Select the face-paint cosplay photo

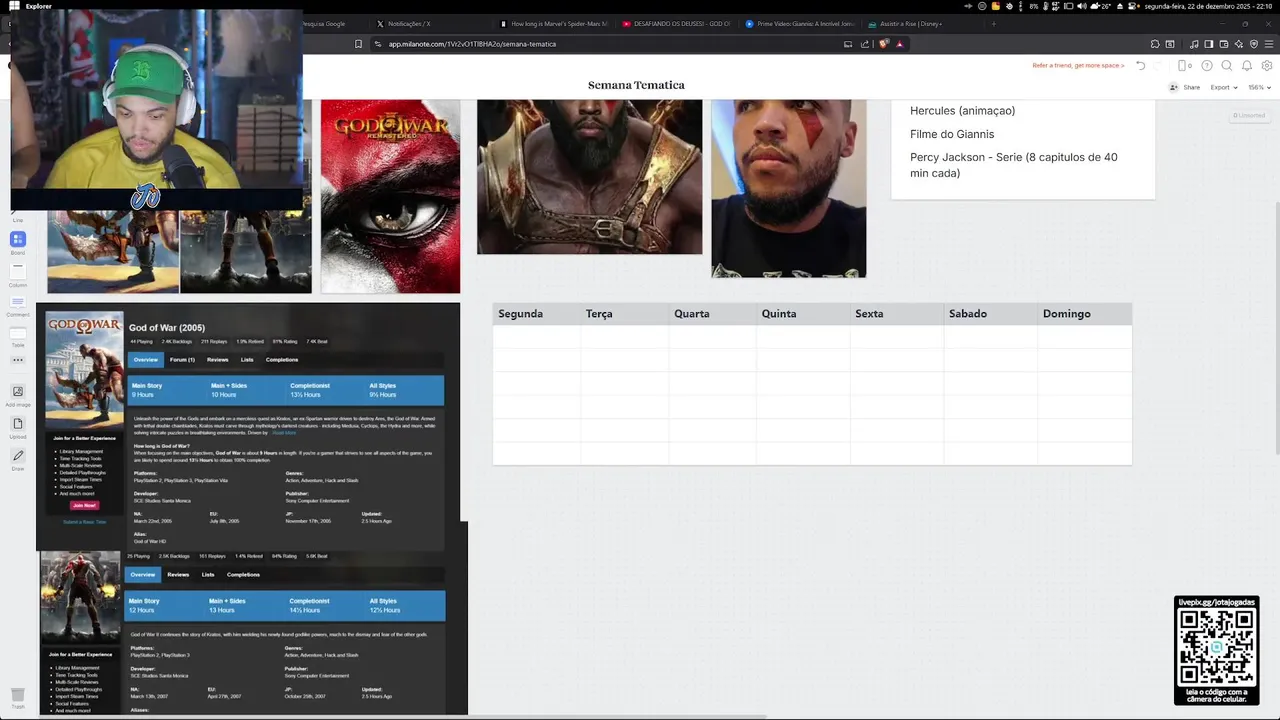pos(788,188)
